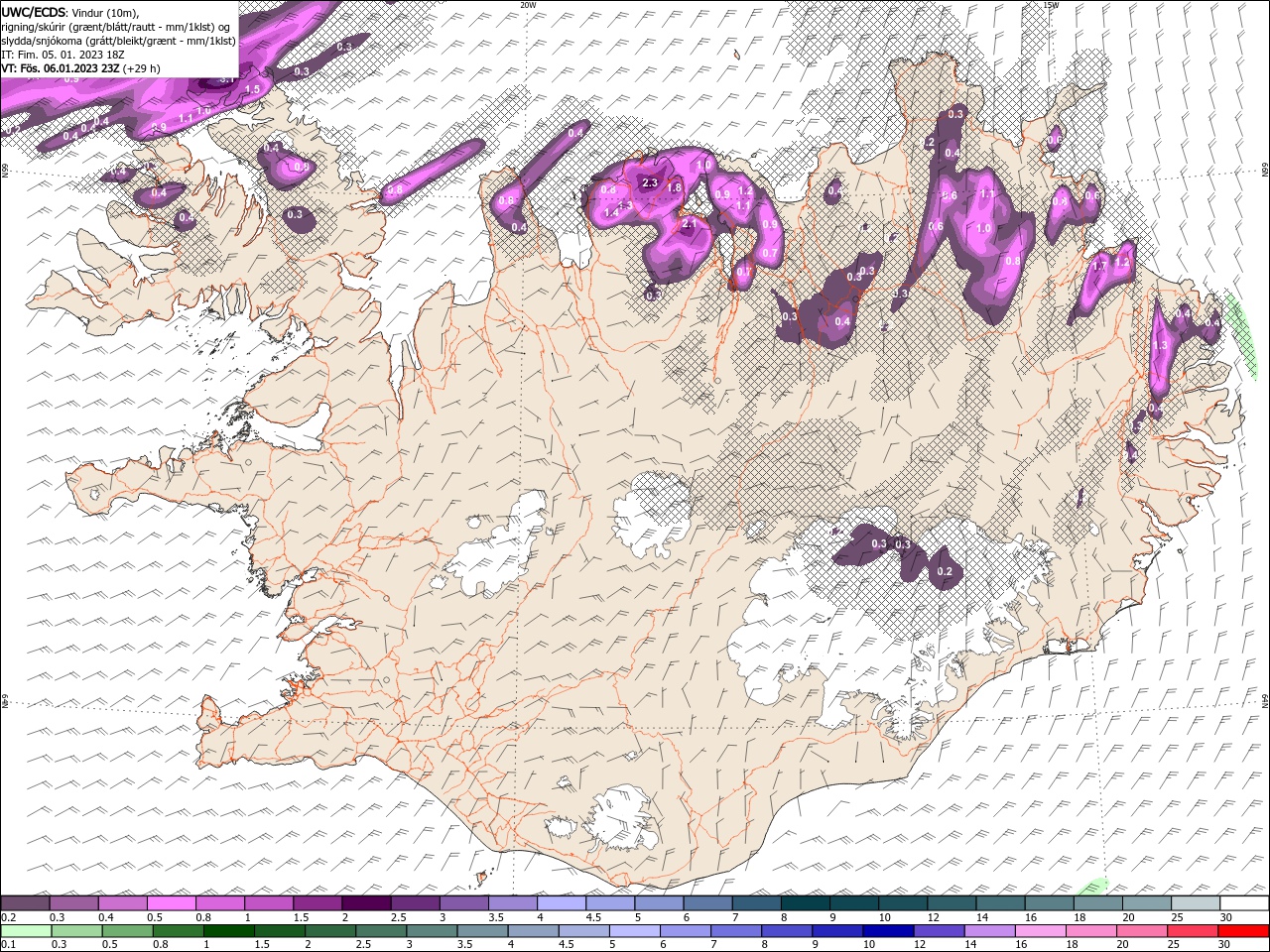Click the '(+29 h)' forecast offset text
The height and width of the screenshot is (952, 1270).
pos(143,68)
